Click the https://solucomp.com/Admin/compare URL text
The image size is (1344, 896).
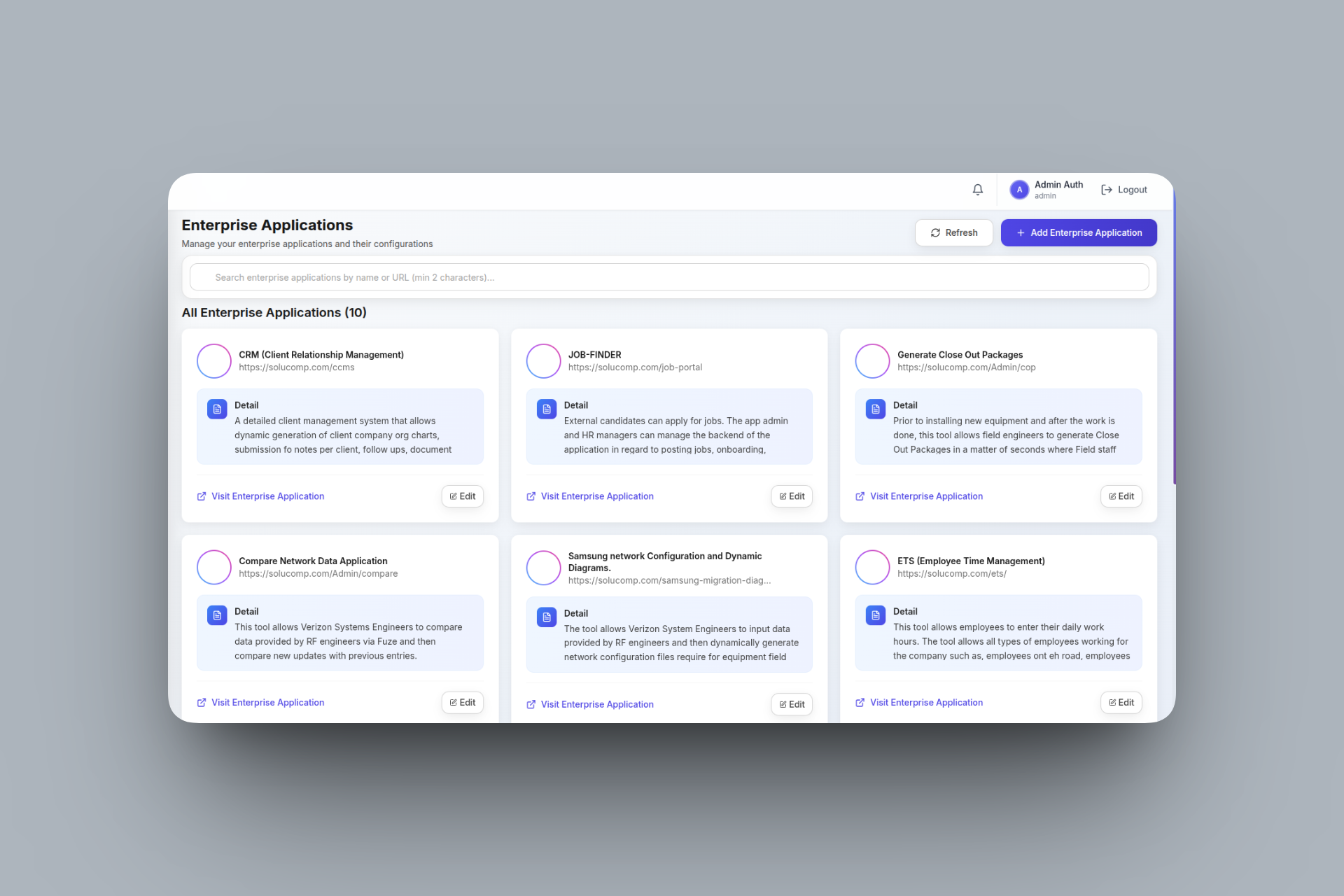(318, 574)
